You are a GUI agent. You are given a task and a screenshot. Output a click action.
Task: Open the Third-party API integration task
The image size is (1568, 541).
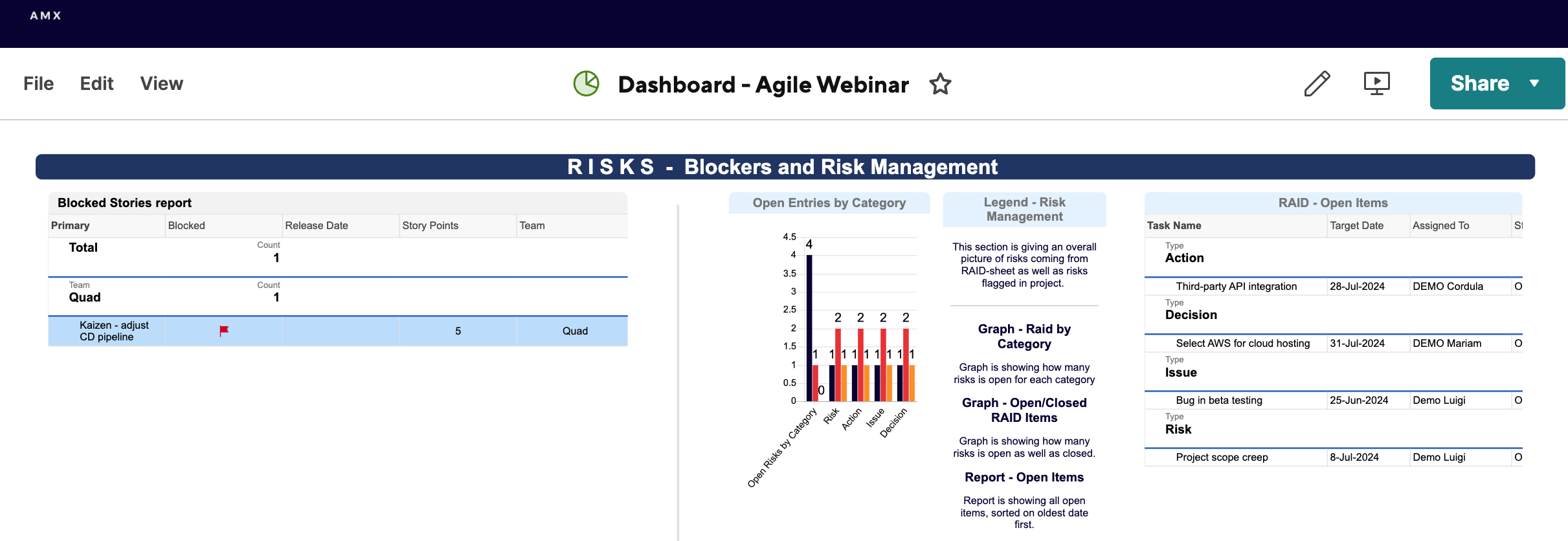[1236, 286]
